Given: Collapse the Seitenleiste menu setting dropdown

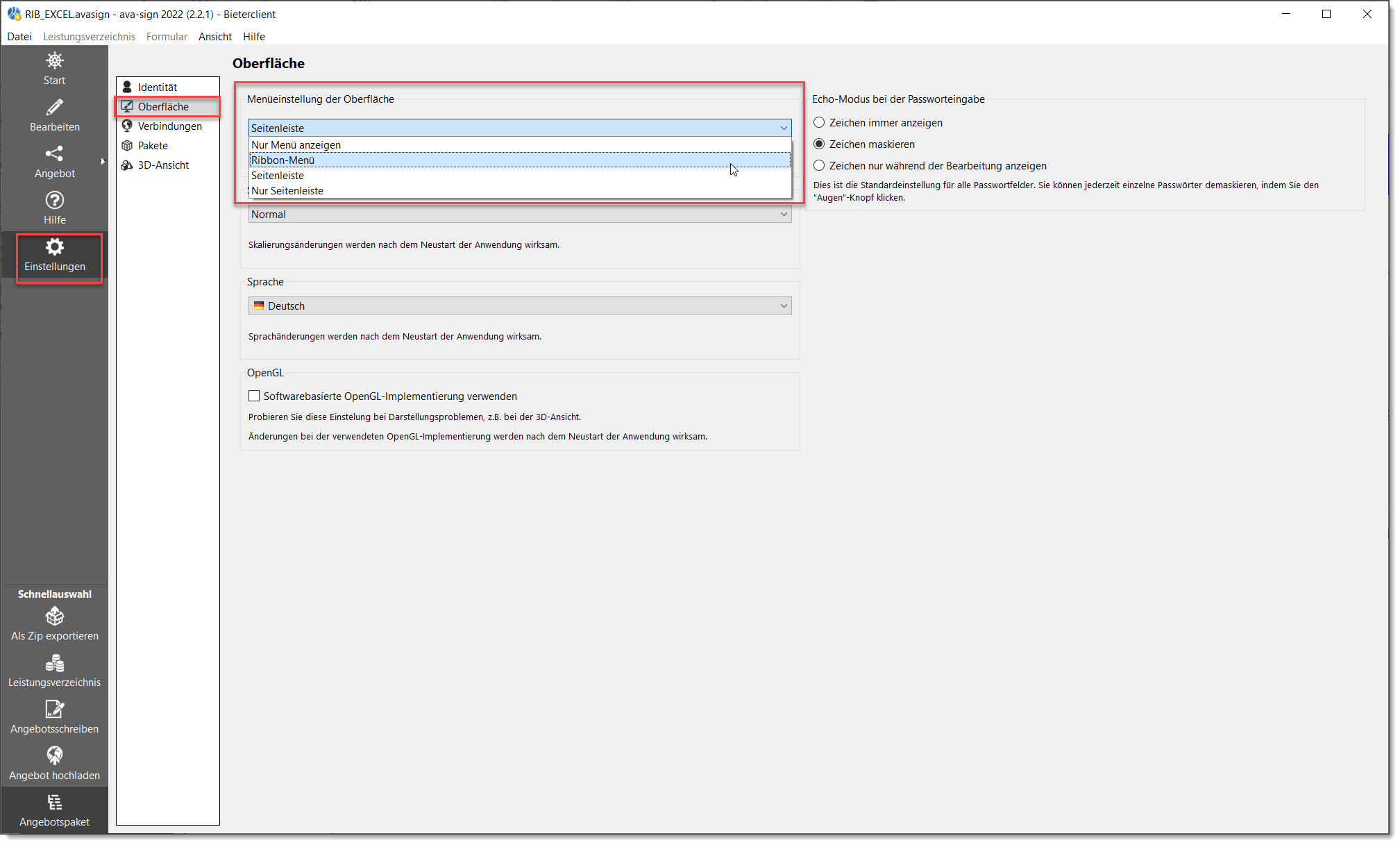Looking at the screenshot, I should pos(520,128).
